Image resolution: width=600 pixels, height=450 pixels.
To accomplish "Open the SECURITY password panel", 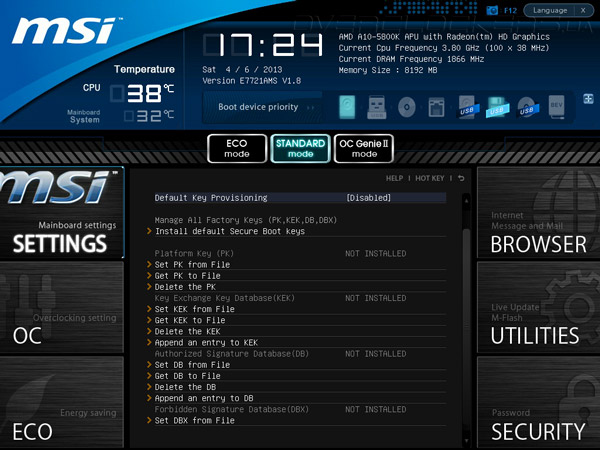I will point(538,402).
